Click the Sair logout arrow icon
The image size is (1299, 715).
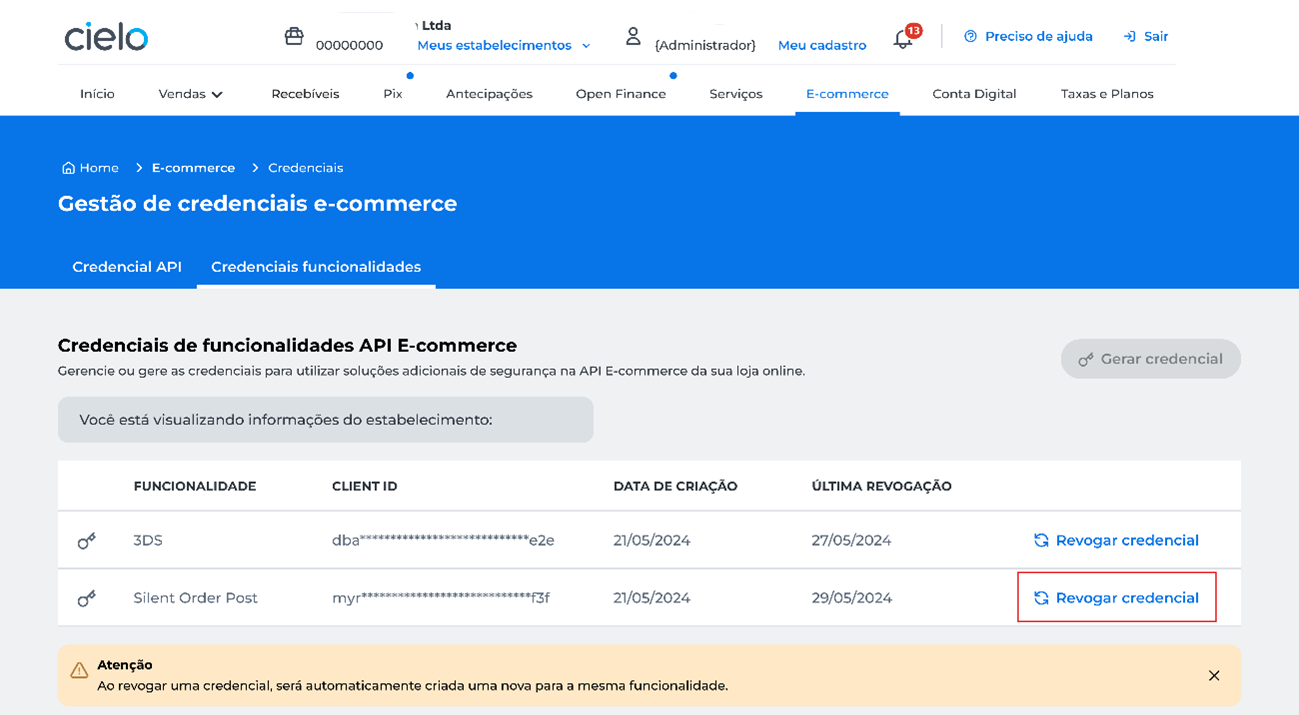click(1130, 36)
